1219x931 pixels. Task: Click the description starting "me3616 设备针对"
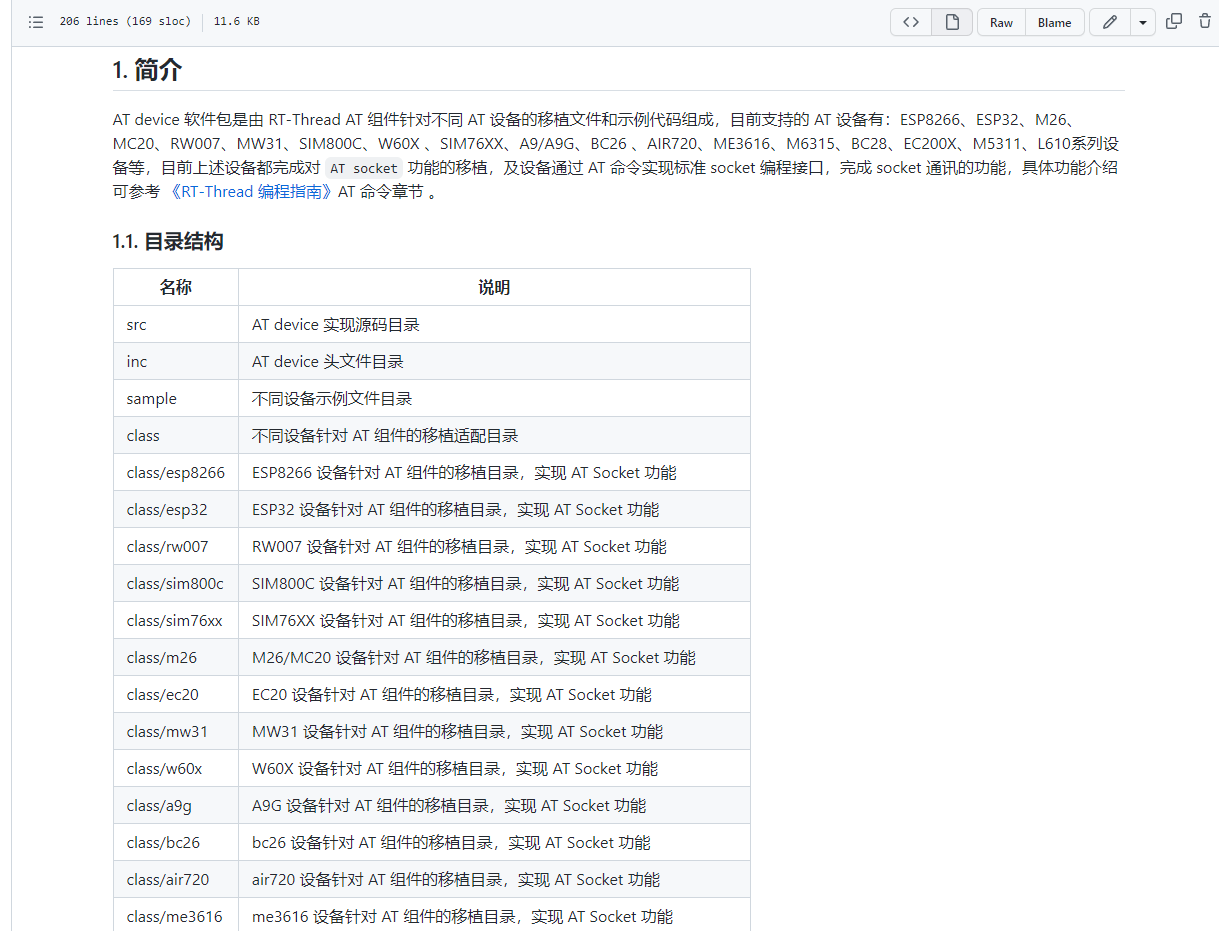tap(462, 916)
